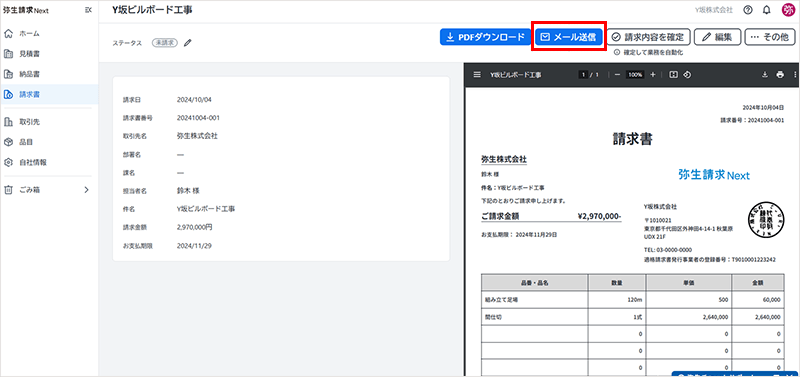The image size is (800, 377).
Task: Click the home icon in the sidebar
Action: 8,34
